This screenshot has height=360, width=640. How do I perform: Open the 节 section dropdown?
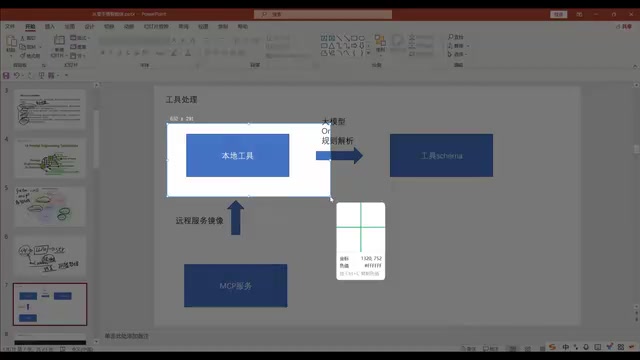click(x=78, y=56)
